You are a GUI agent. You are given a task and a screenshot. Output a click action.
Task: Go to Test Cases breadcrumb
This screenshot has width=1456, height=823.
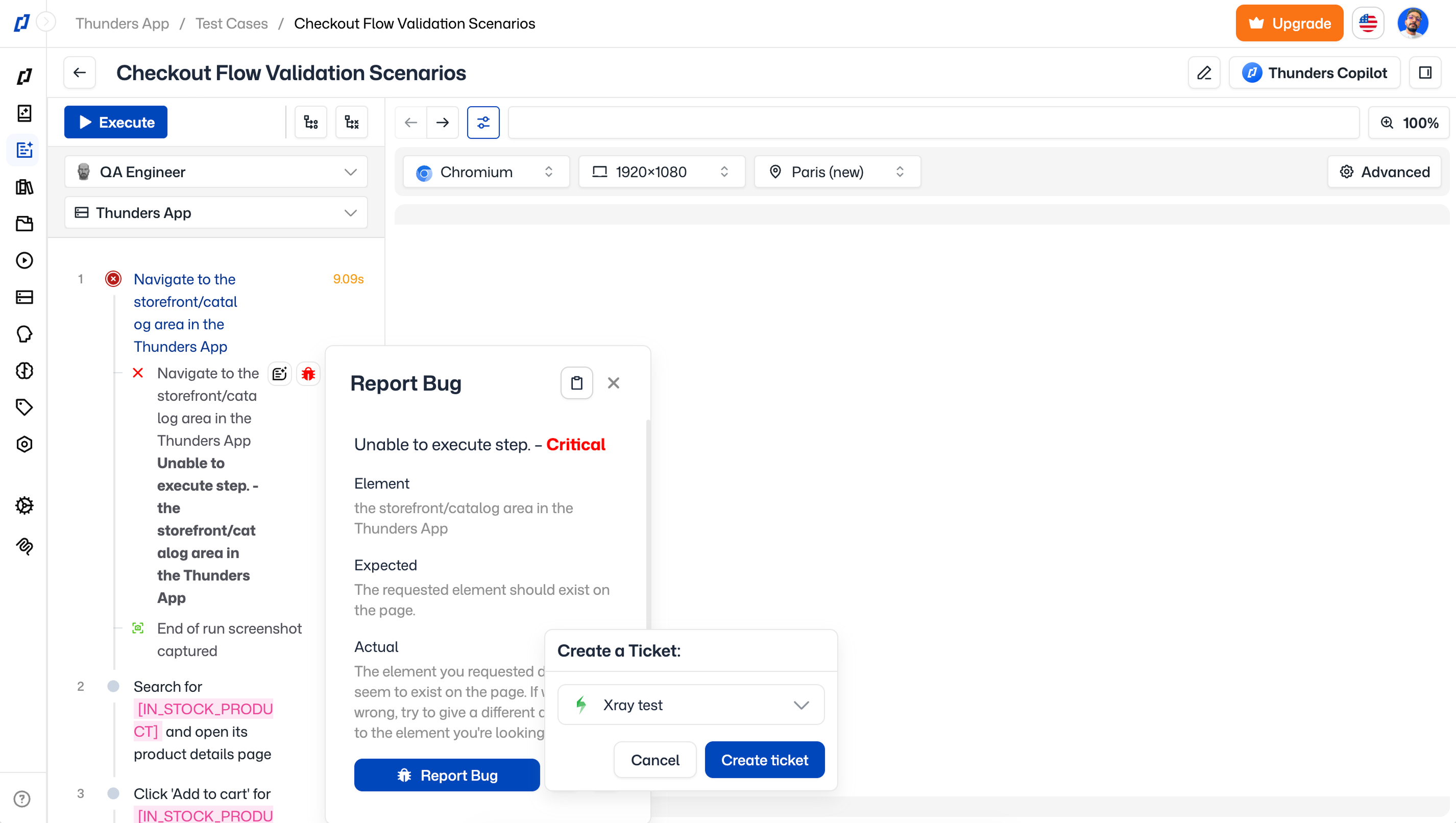(x=231, y=23)
